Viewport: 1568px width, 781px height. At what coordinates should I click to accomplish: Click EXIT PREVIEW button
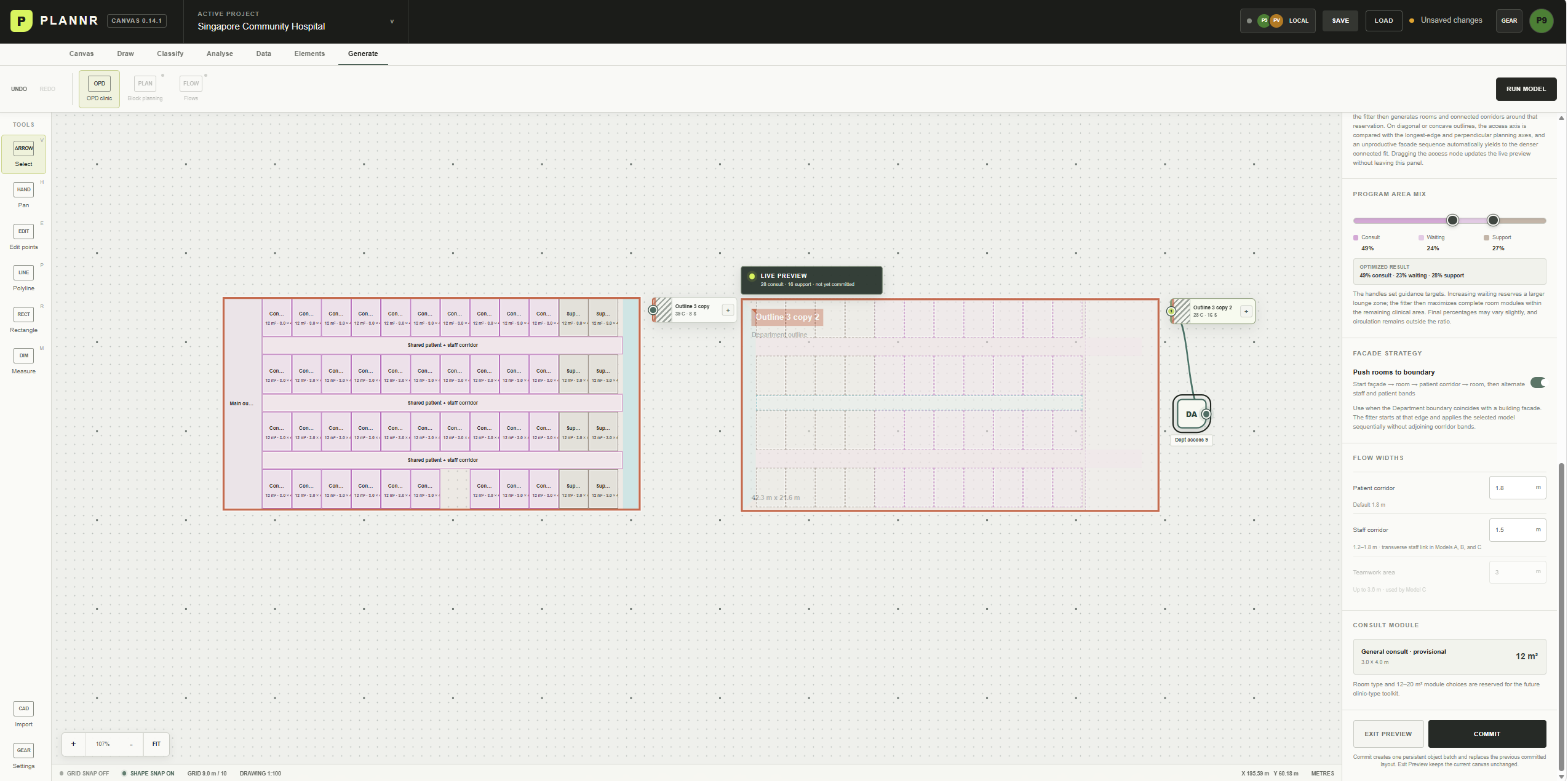(x=1388, y=734)
